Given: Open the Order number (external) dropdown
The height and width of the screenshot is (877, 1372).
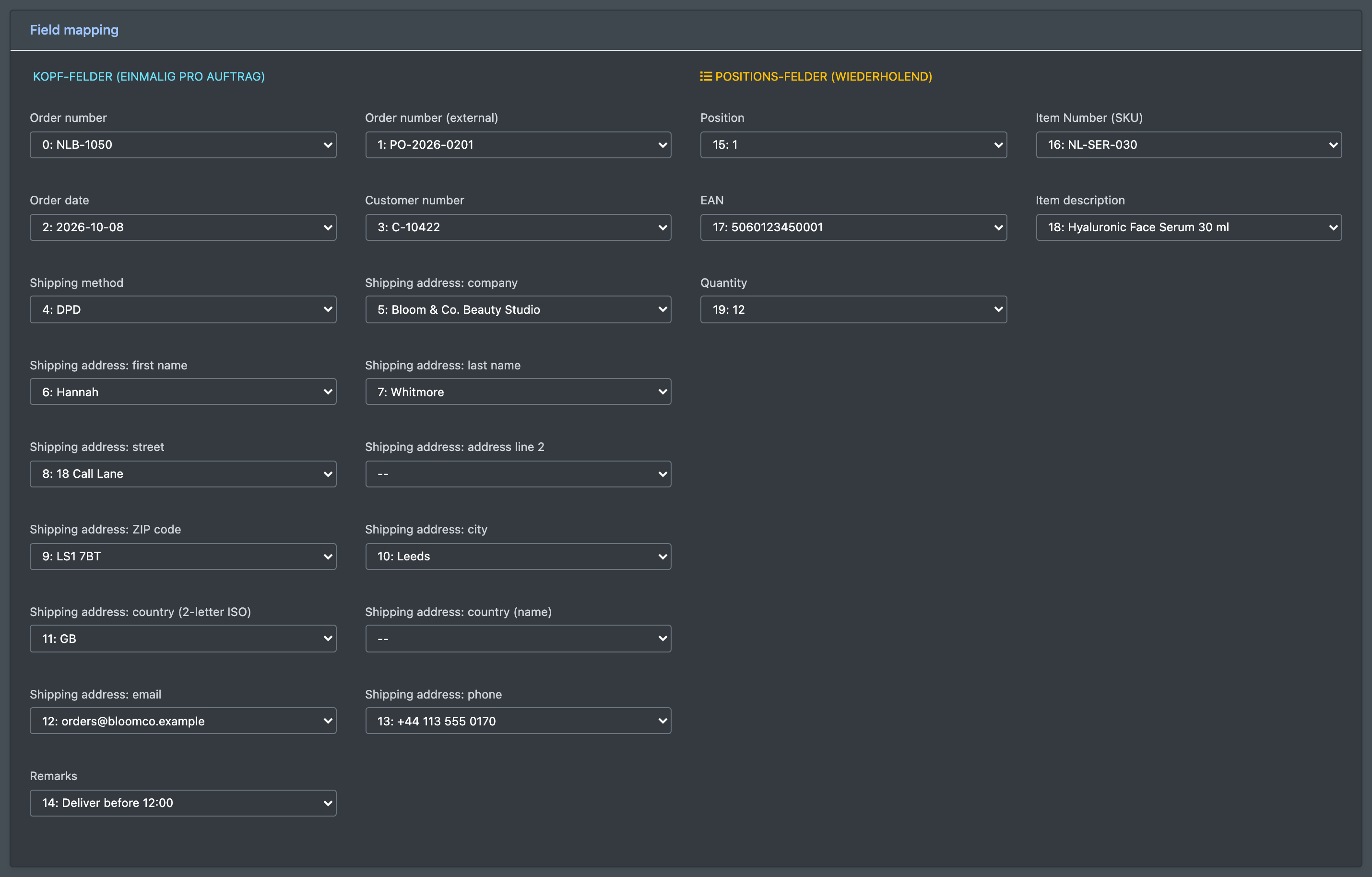Looking at the screenshot, I should pos(518,145).
